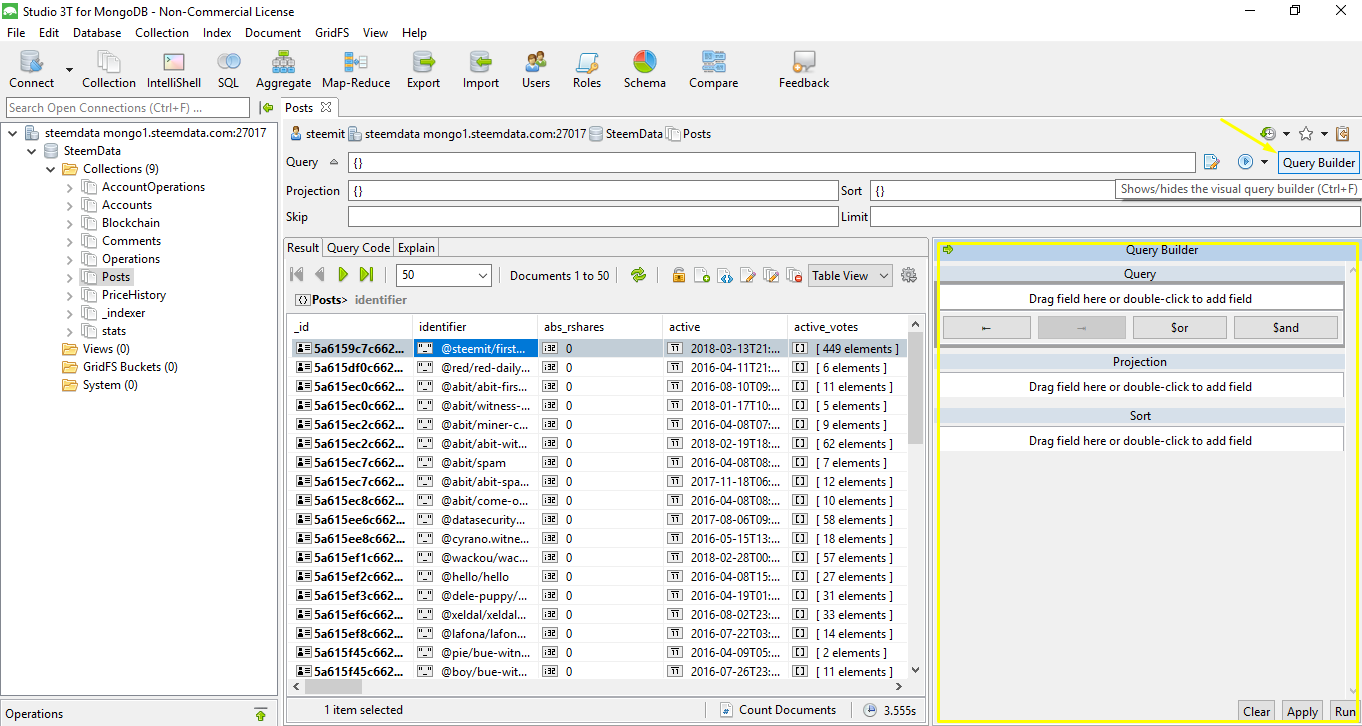
Task: Click the Import toolbar icon
Action: point(481,69)
